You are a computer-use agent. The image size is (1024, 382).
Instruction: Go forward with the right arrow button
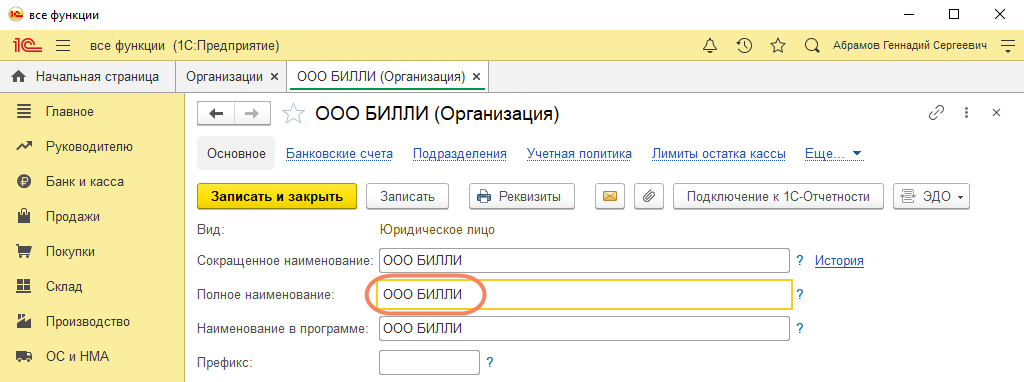pyautogui.click(x=252, y=114)
